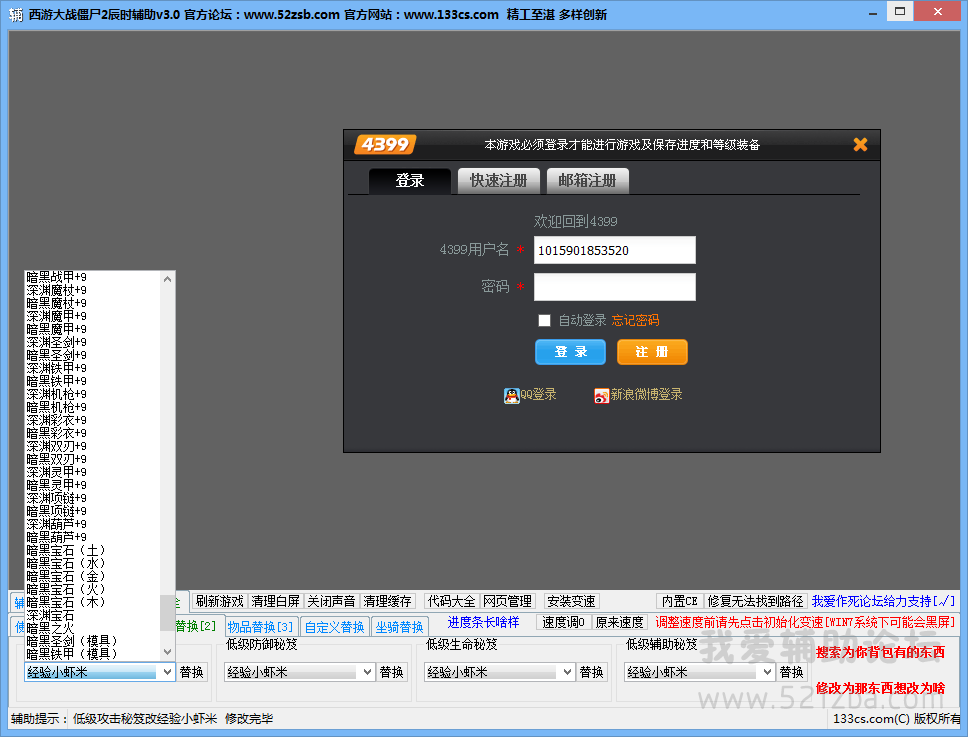Select 暗黑葫芦+9 in the list

pyautogui.click(x=92, y=537)
